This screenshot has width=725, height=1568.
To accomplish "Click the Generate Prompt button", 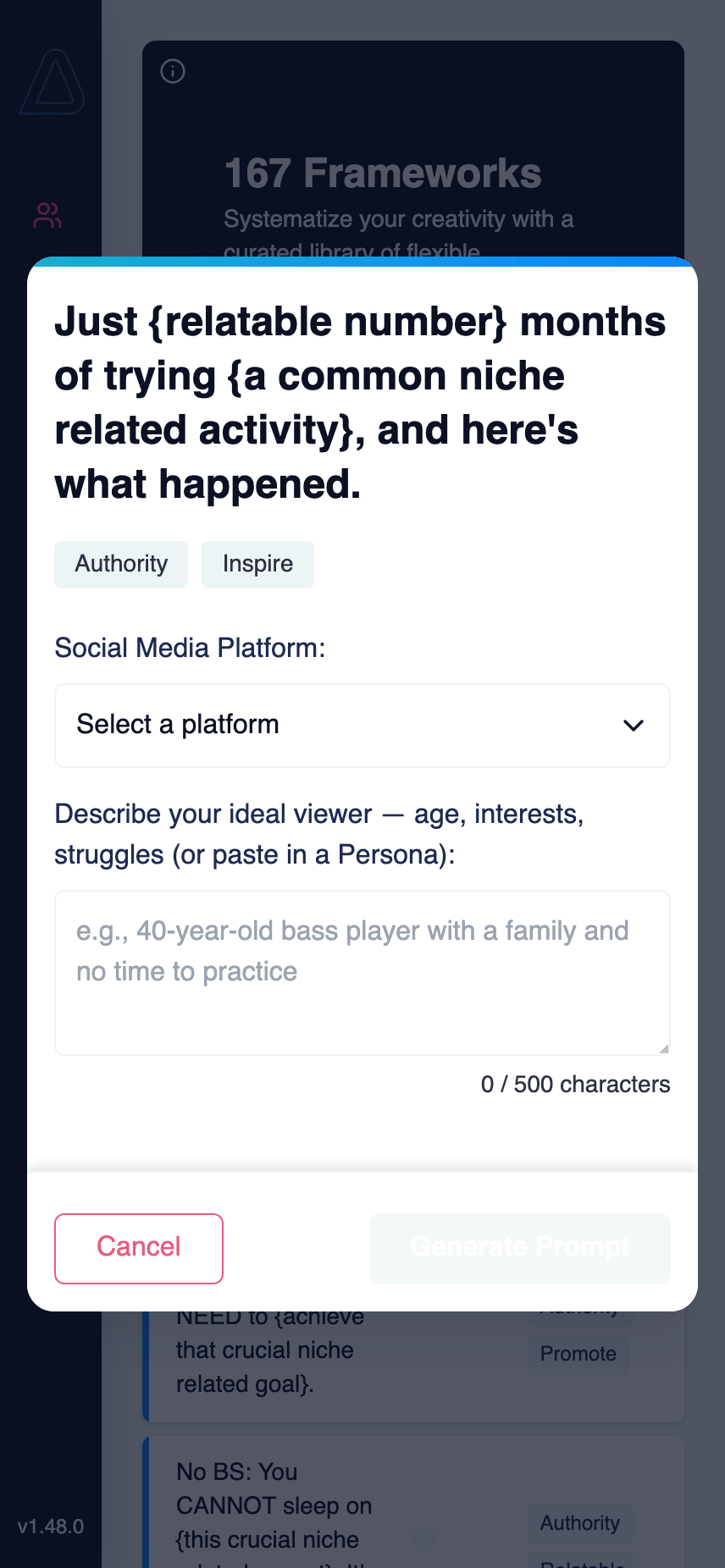I will (x=519, y=1248).
